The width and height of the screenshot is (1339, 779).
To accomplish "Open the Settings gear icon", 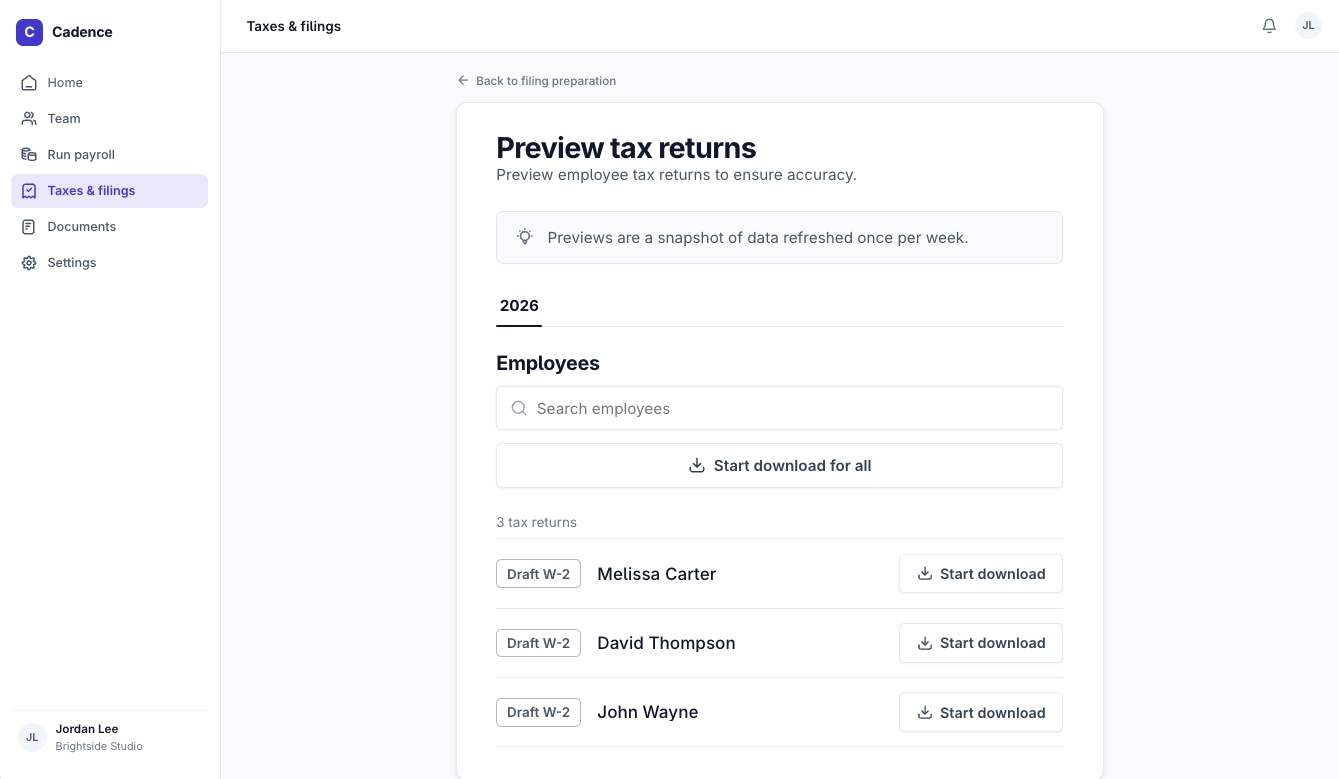I will click(x=29, y=263).
